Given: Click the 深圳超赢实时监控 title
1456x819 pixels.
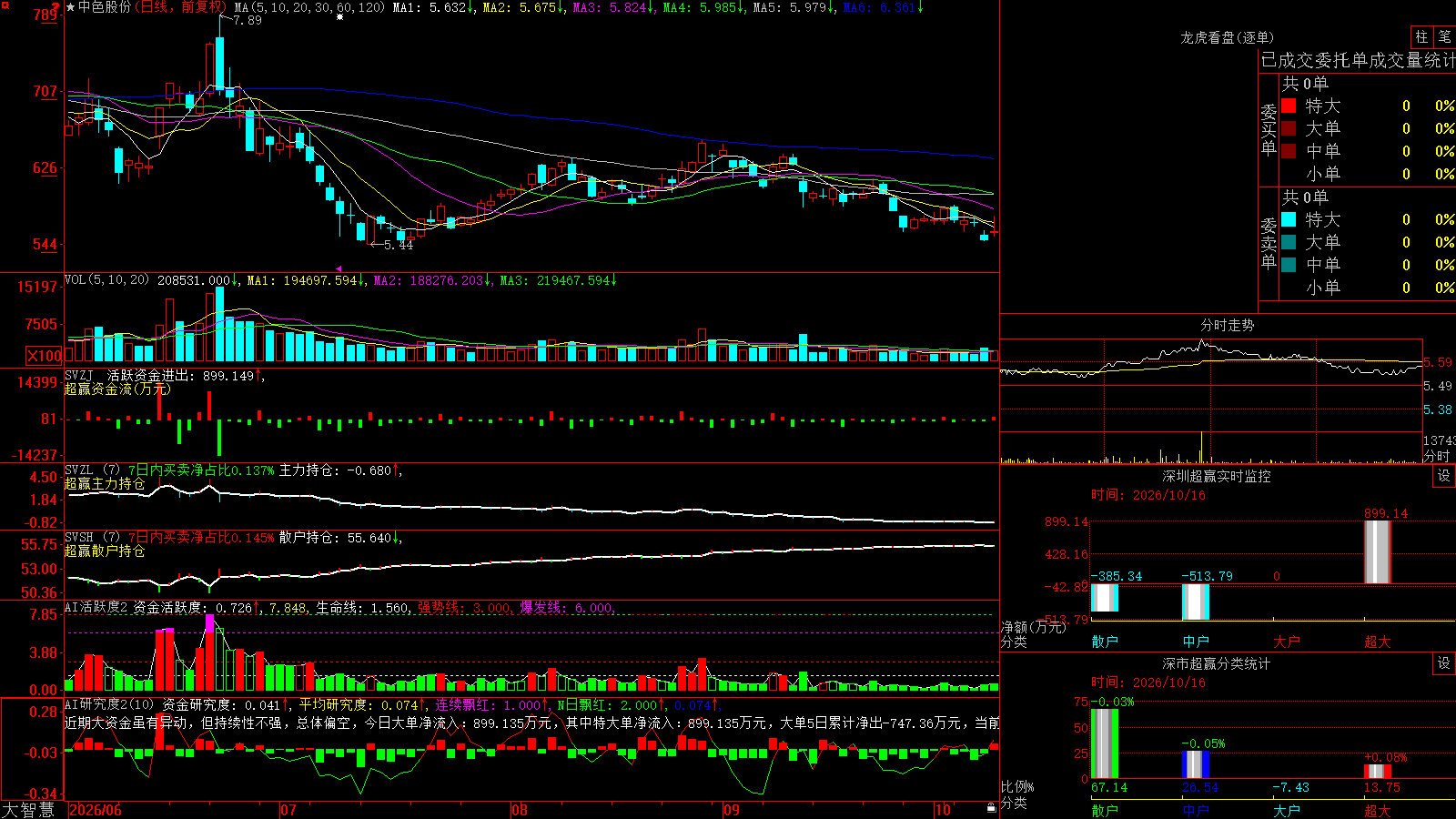Looking at the screenshot, I should (x=1217, y=476).
